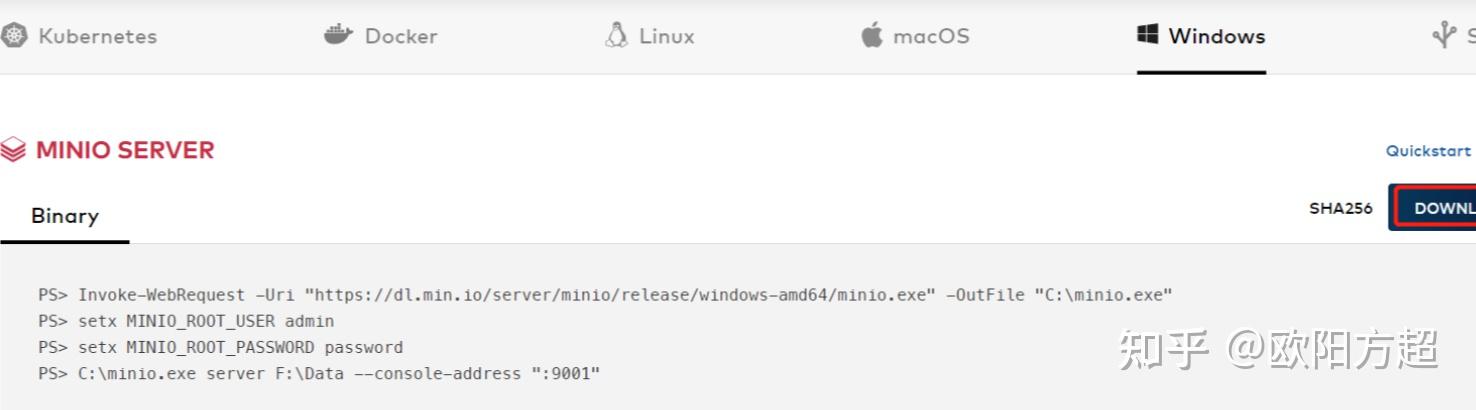View the SHA256 checksum link

coord(1340,208)
